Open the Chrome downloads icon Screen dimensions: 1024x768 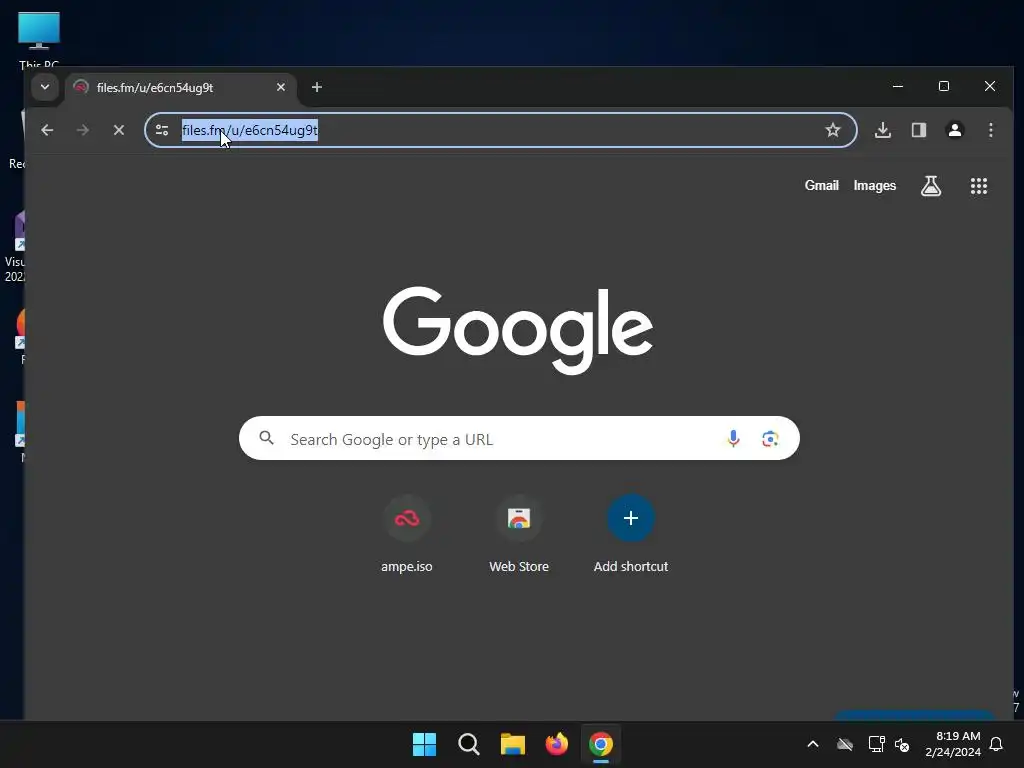click(x=882, y=130)
